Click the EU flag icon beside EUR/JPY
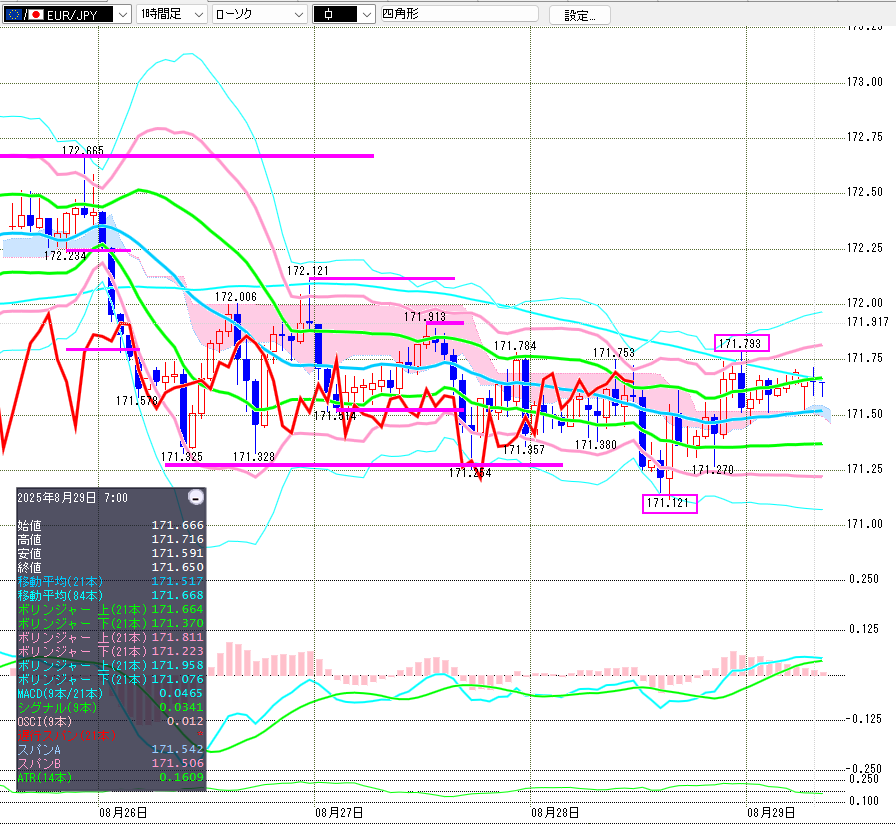Viewport: 896px width, 824px height. (13, 15)
